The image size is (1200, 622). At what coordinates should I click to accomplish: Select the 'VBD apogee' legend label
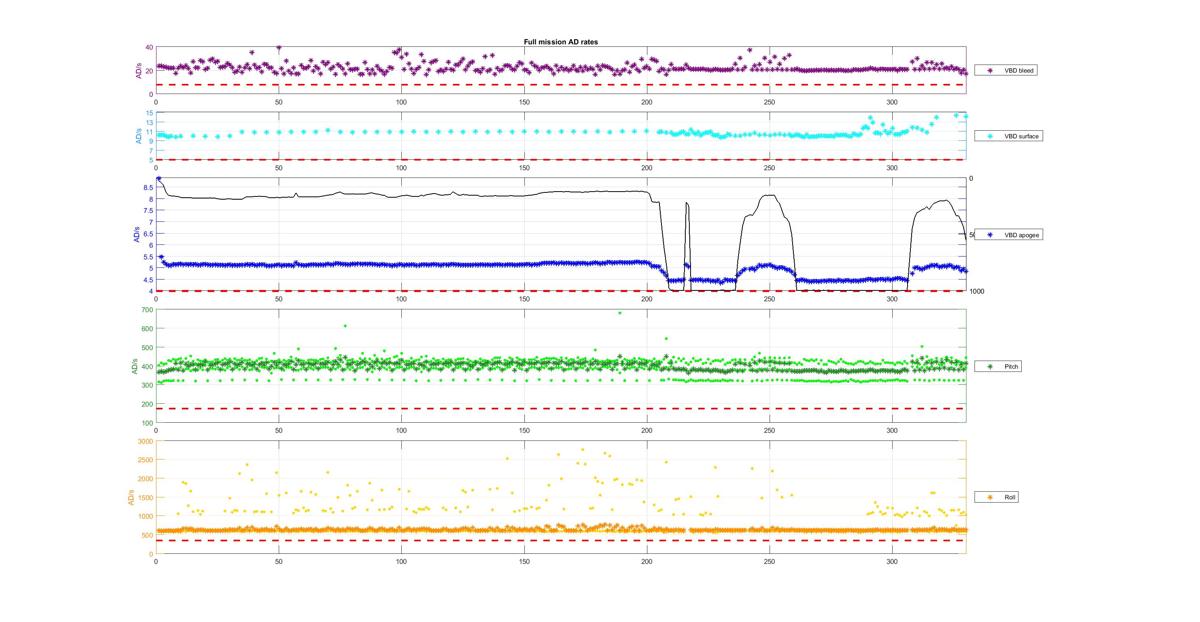pos(1021,235)
